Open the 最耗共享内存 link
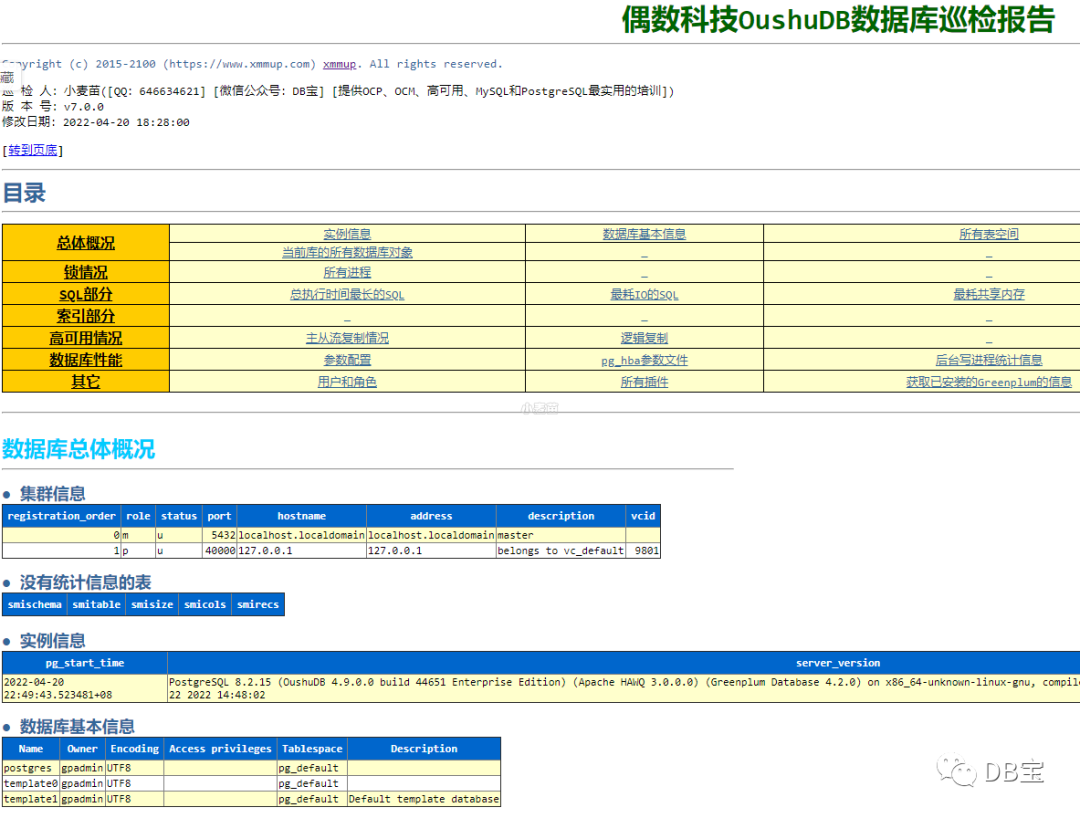1080x818 pixels. click(988, 295)
